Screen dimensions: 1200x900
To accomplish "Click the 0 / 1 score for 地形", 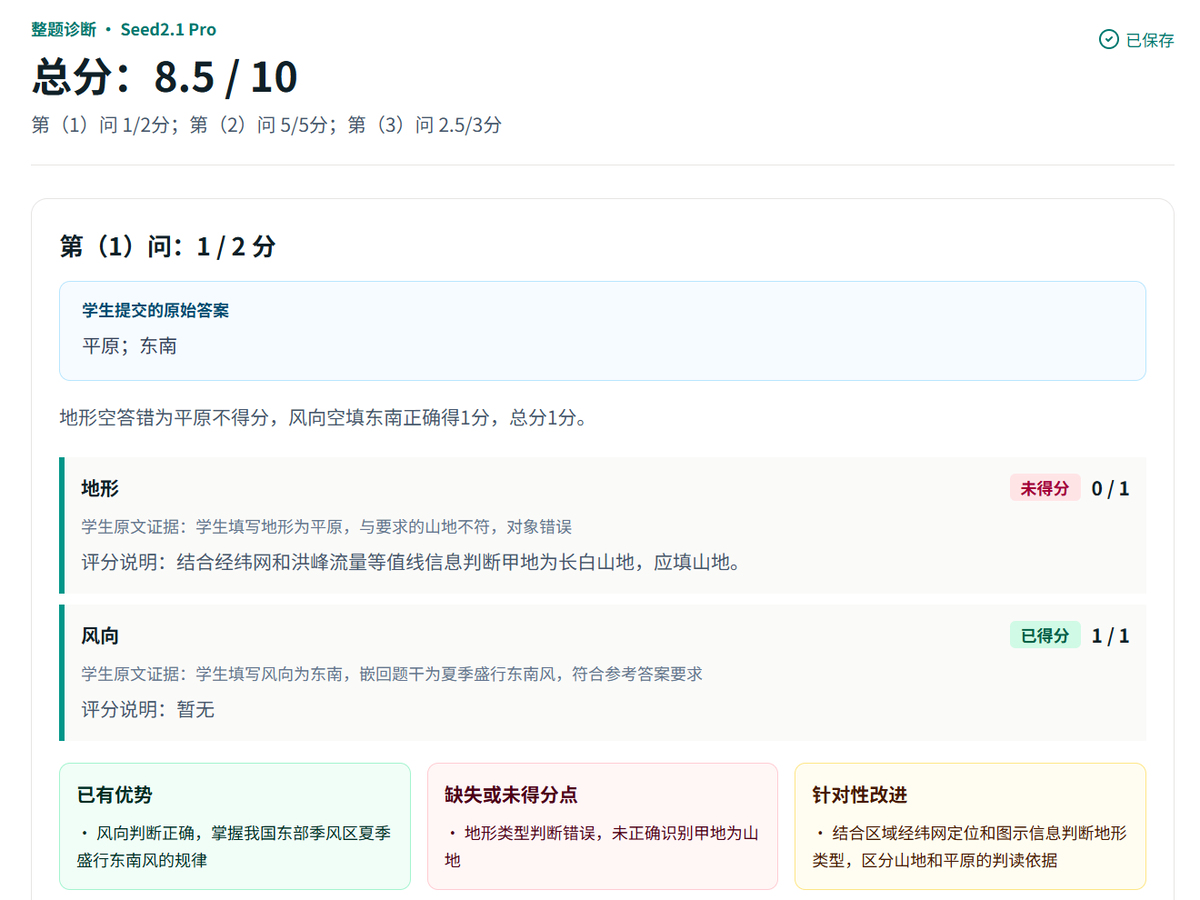I will tap(1110, 488).
